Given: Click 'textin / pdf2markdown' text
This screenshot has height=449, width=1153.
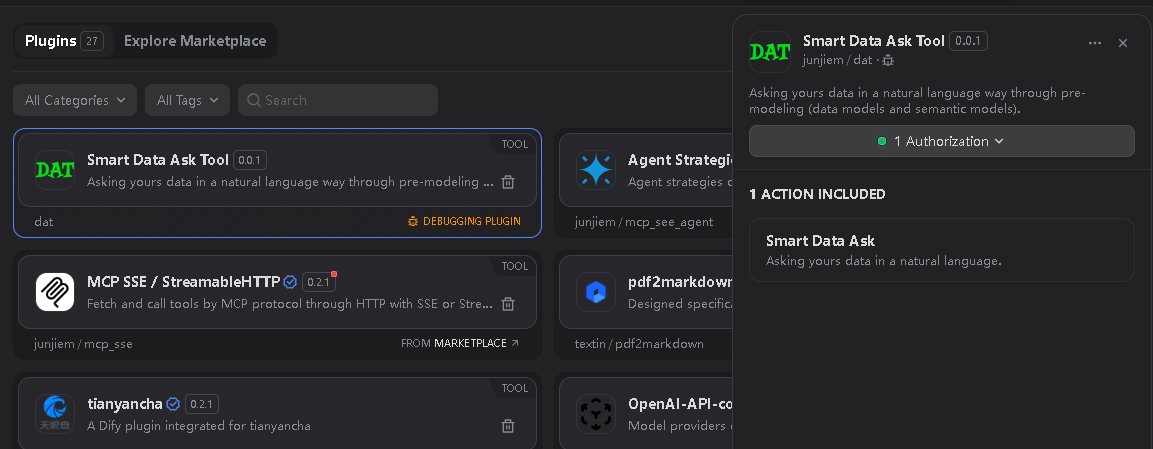Looking at the screenshot, I should click(639, 343).
